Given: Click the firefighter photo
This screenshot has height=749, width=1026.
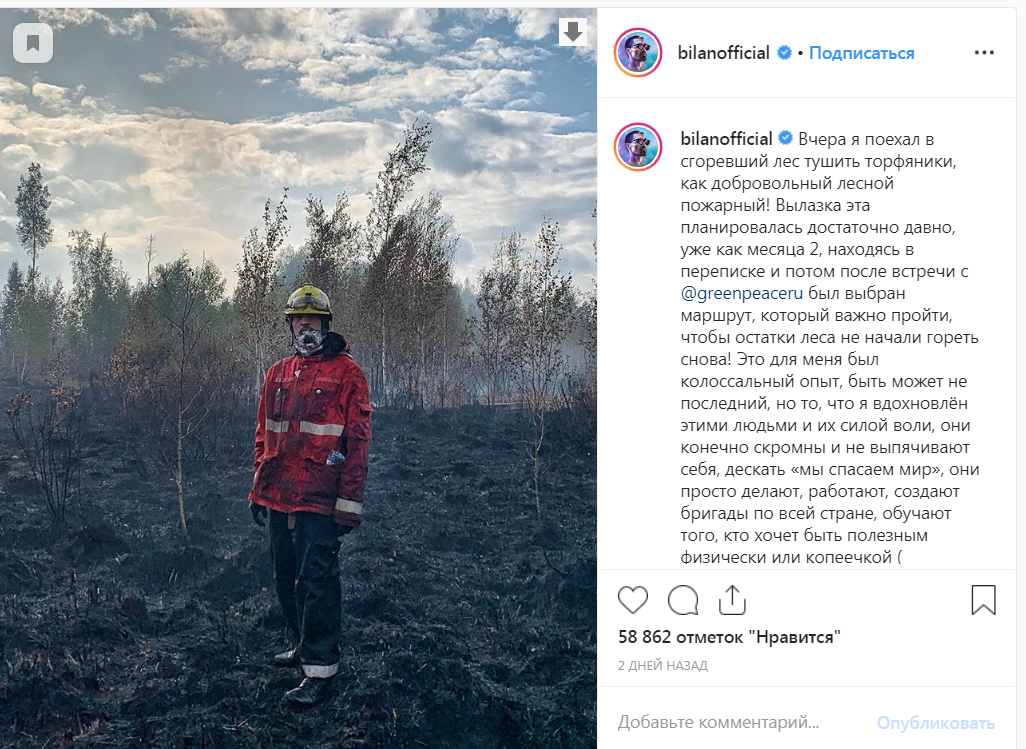Looking at the screenshot, I should pyautogui.click(x=298, y=378).
